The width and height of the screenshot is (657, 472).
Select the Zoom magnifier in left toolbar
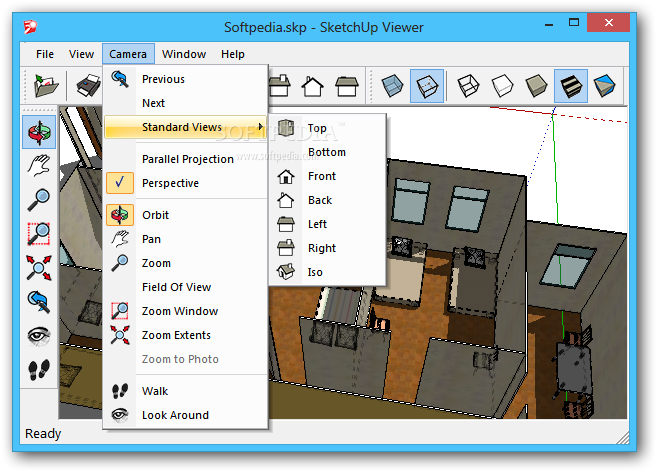click(39, 200)
